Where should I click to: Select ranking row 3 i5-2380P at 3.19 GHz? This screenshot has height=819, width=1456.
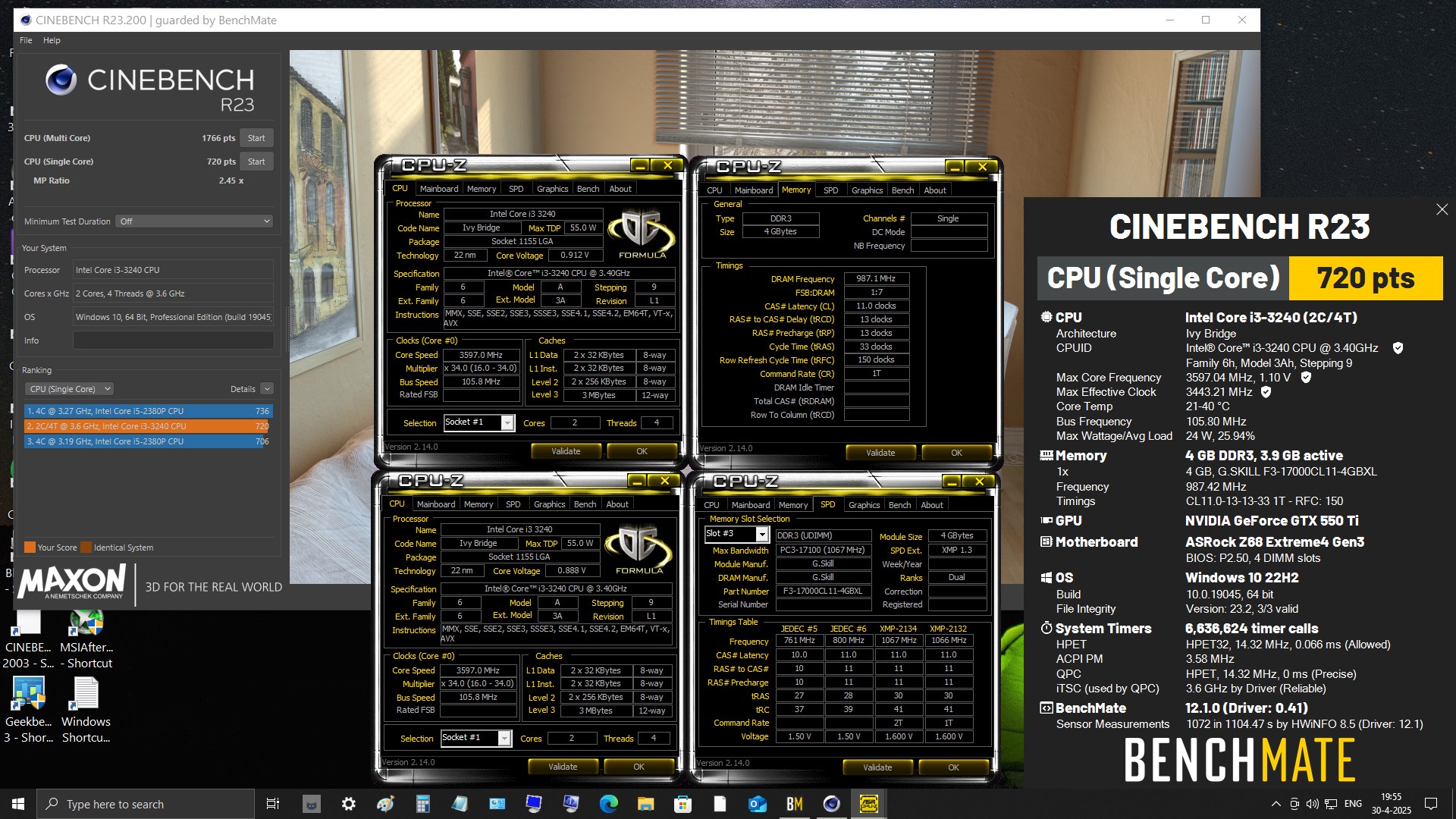point(149,441)
